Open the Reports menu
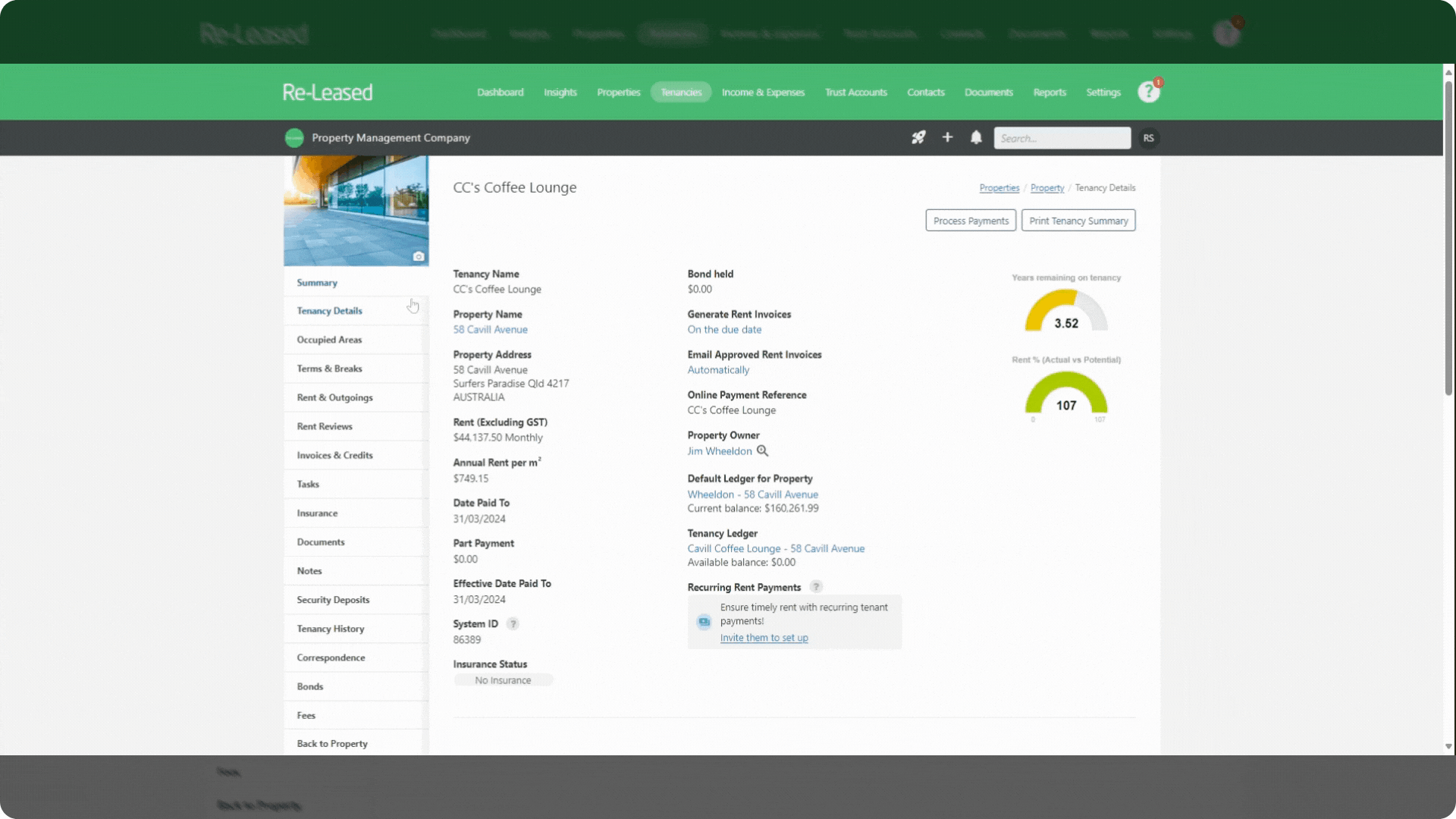The width and height of the screenshot is (1456, 819). tap(1050, 92)
